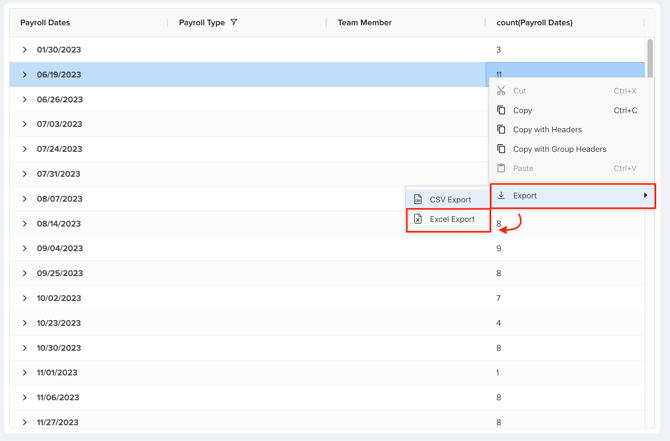Image resolution: width=670 pixels, height=441 pixels.
Task: Sort by Payroll Dates column header
Action: coord(45,22)
